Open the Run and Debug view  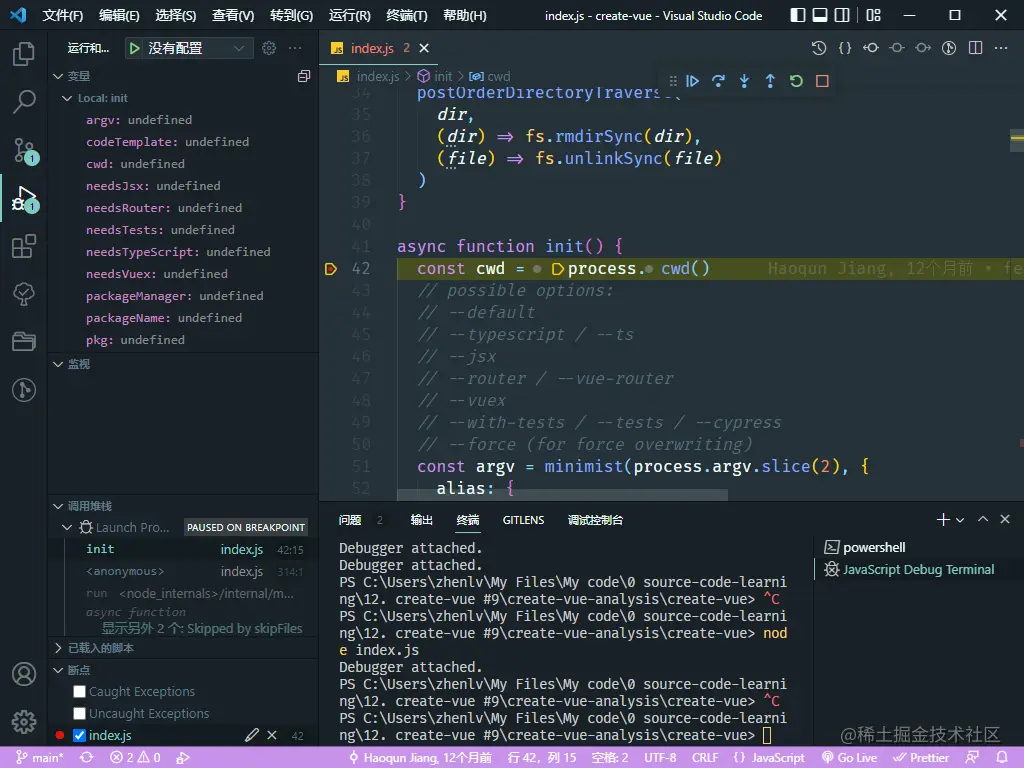click(x=25, y=199)
